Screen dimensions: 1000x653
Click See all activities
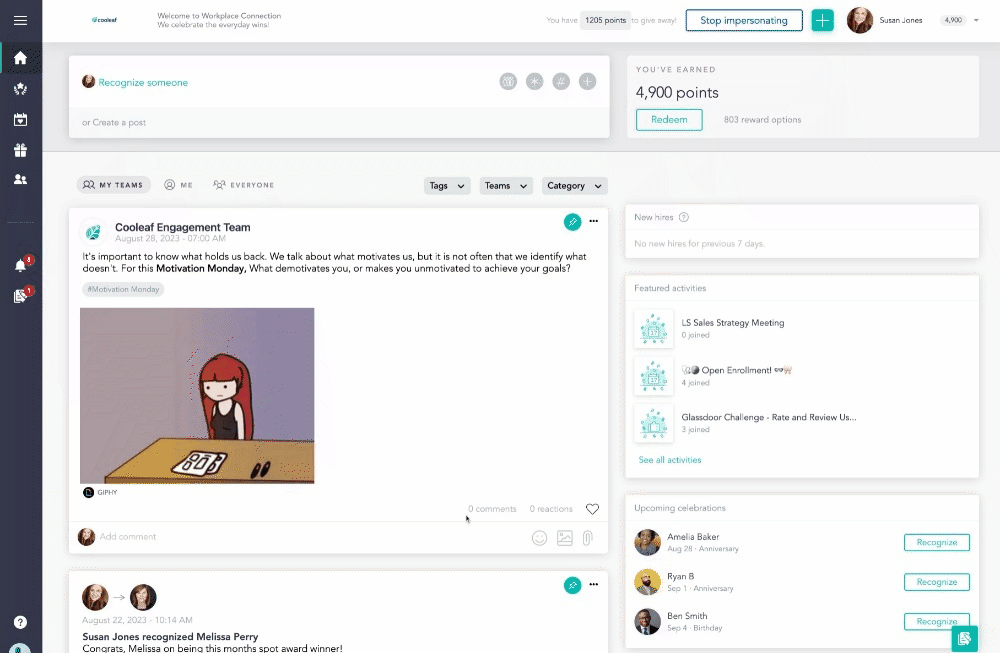tap(670, 460)
